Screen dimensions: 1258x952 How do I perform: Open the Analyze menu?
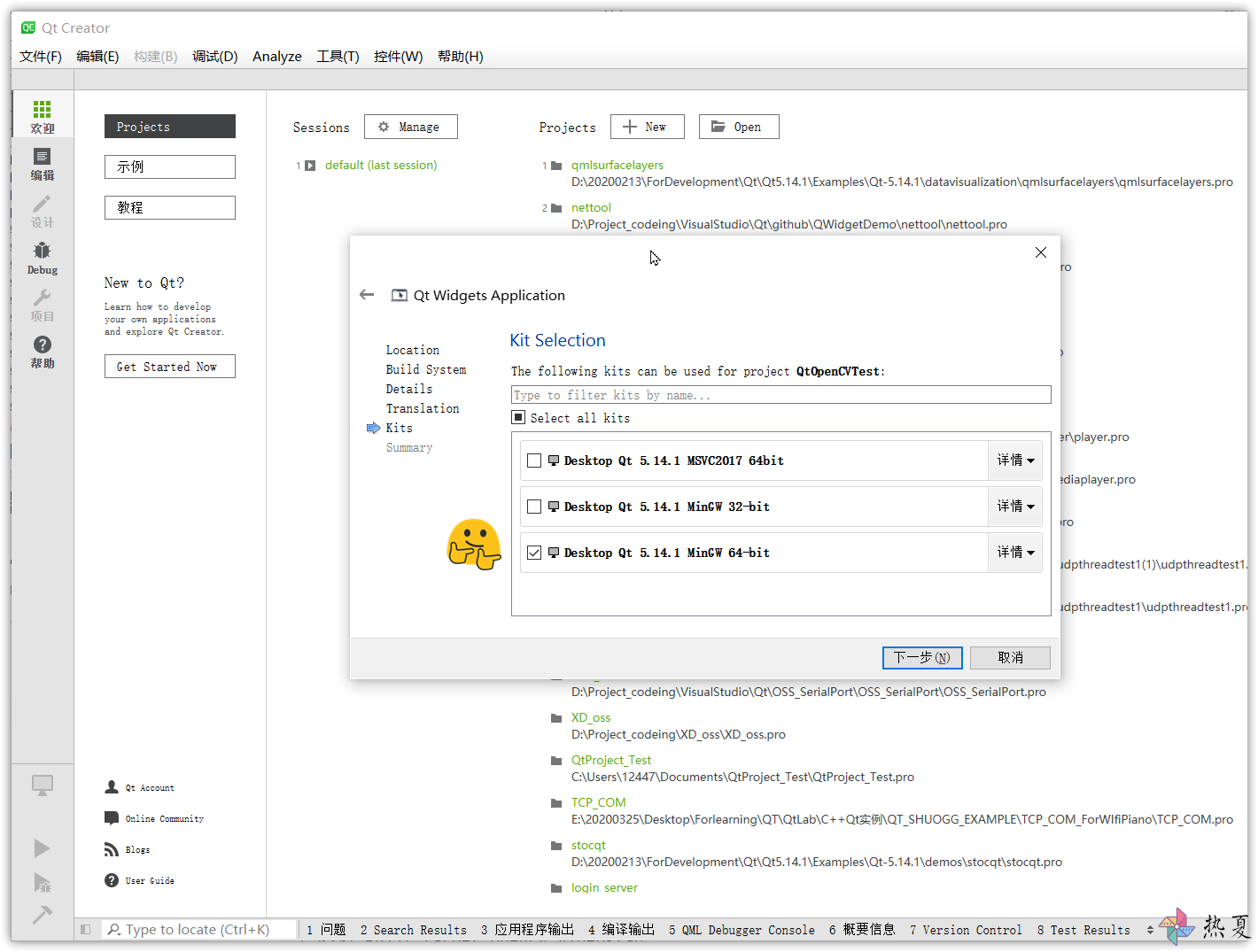[277, 57]
